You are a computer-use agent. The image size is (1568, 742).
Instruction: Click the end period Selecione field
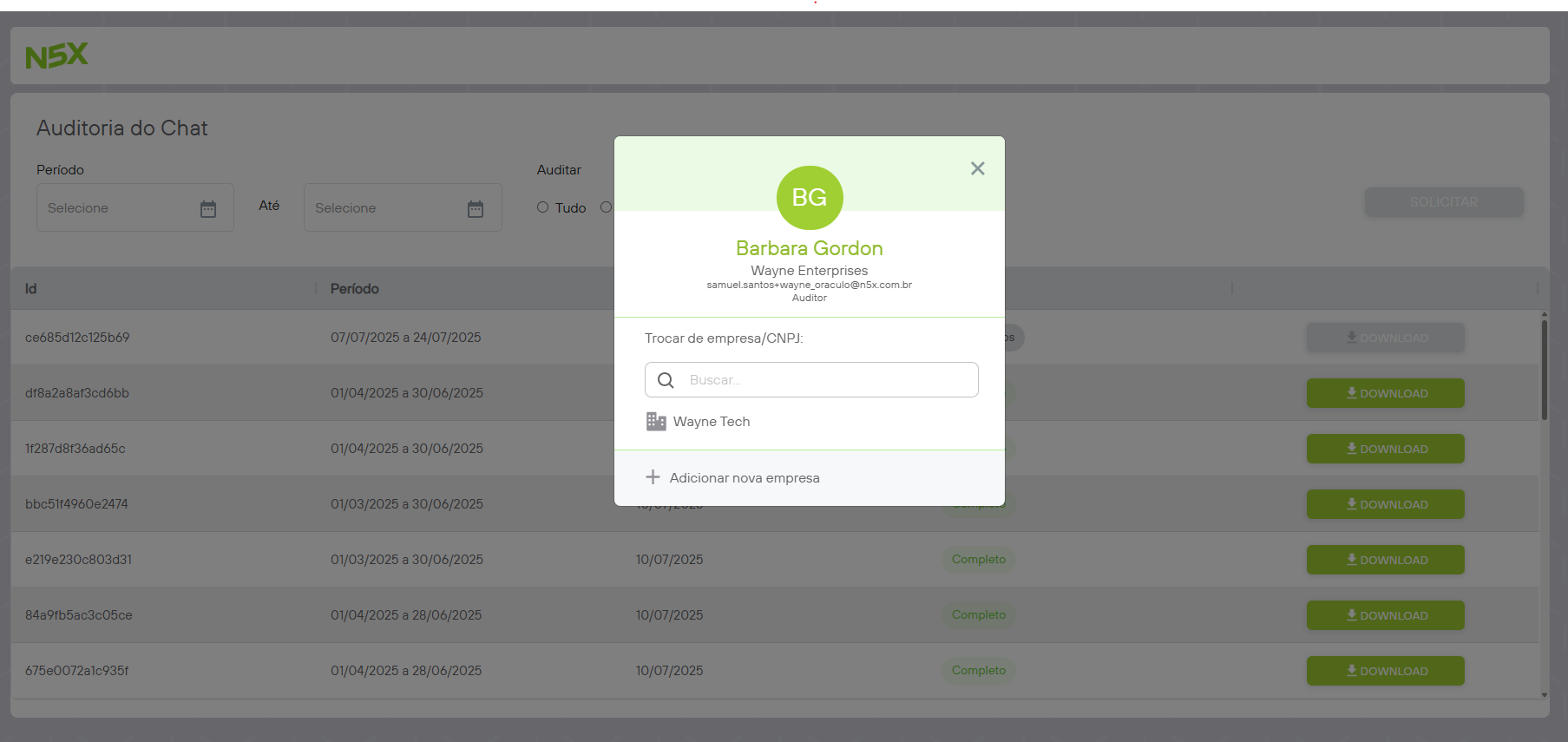(403, 207)
